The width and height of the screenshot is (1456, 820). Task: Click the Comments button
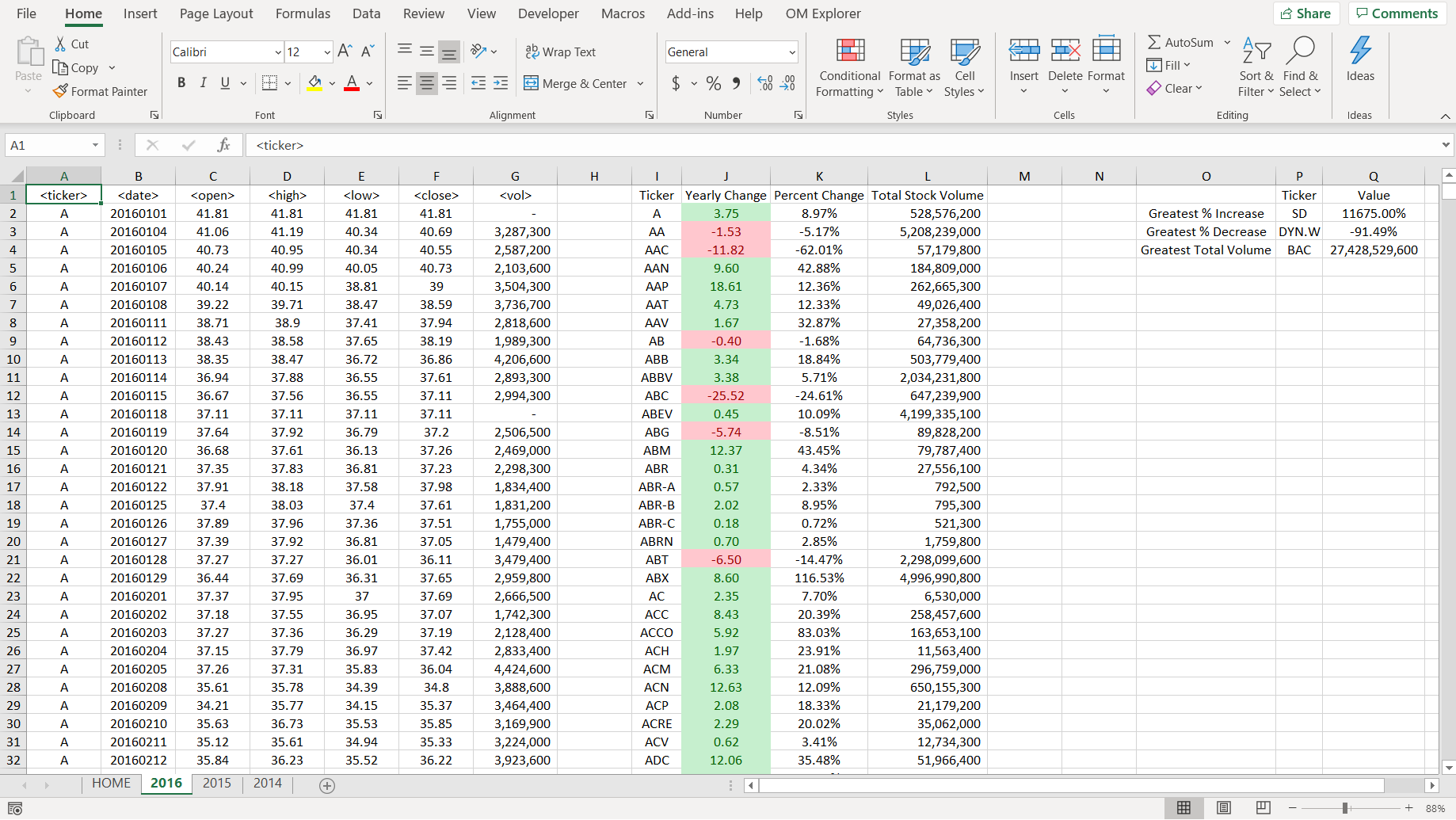[1397, 13]
